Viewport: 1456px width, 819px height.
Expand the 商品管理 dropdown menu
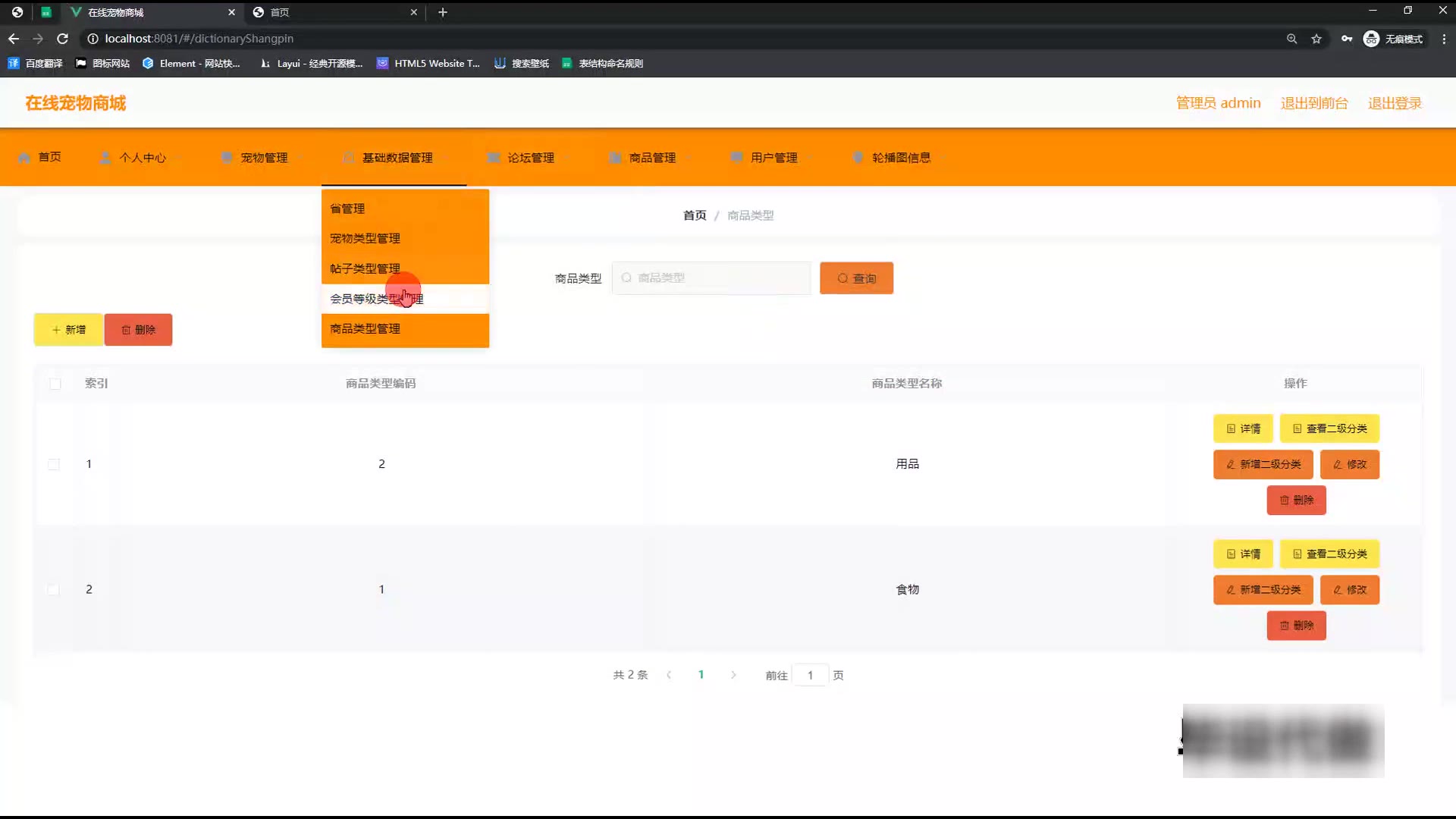click(x=652, y=158)
